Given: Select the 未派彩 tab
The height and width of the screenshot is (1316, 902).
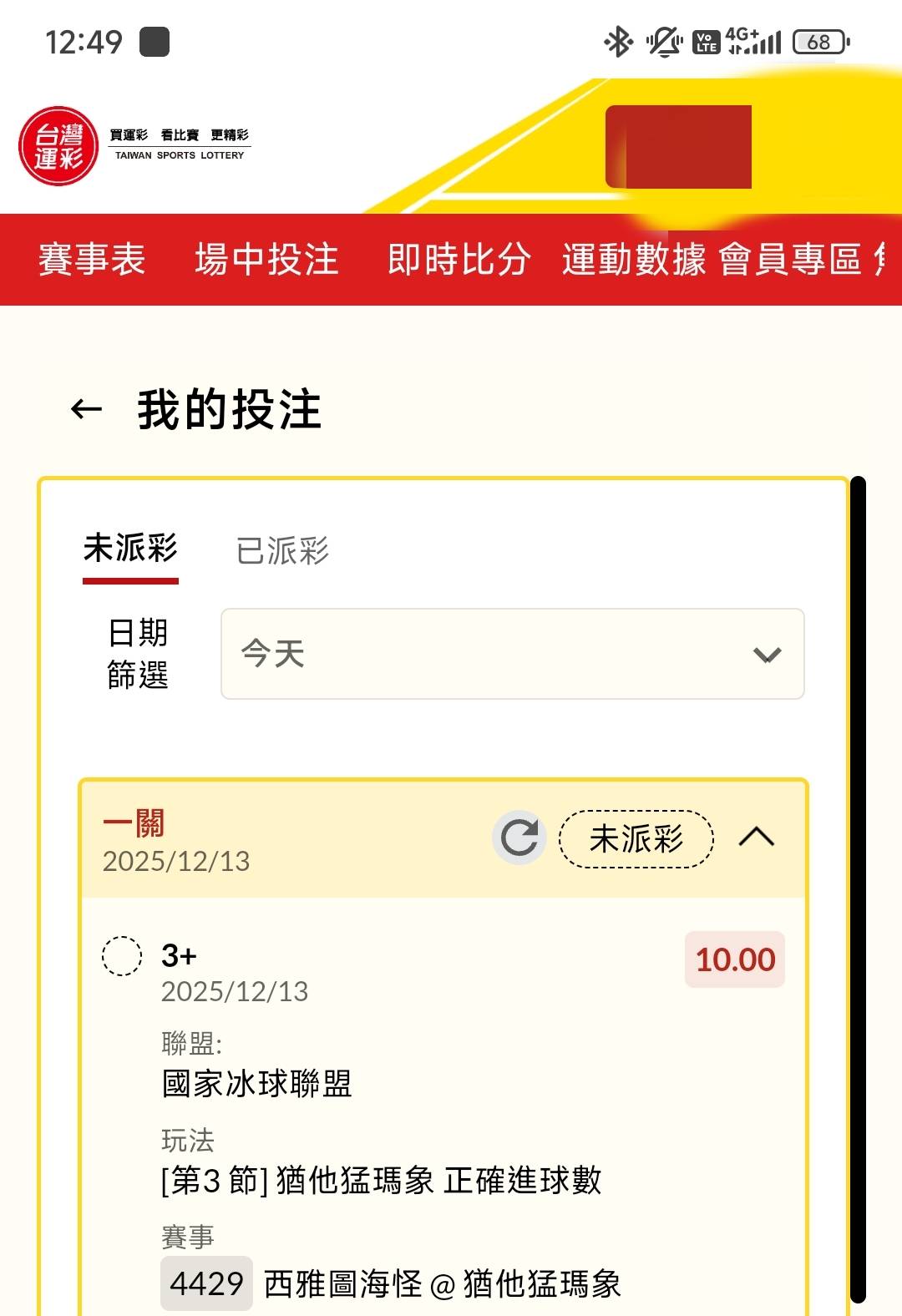Looking at the screenshot, I should tap(130, 549).
